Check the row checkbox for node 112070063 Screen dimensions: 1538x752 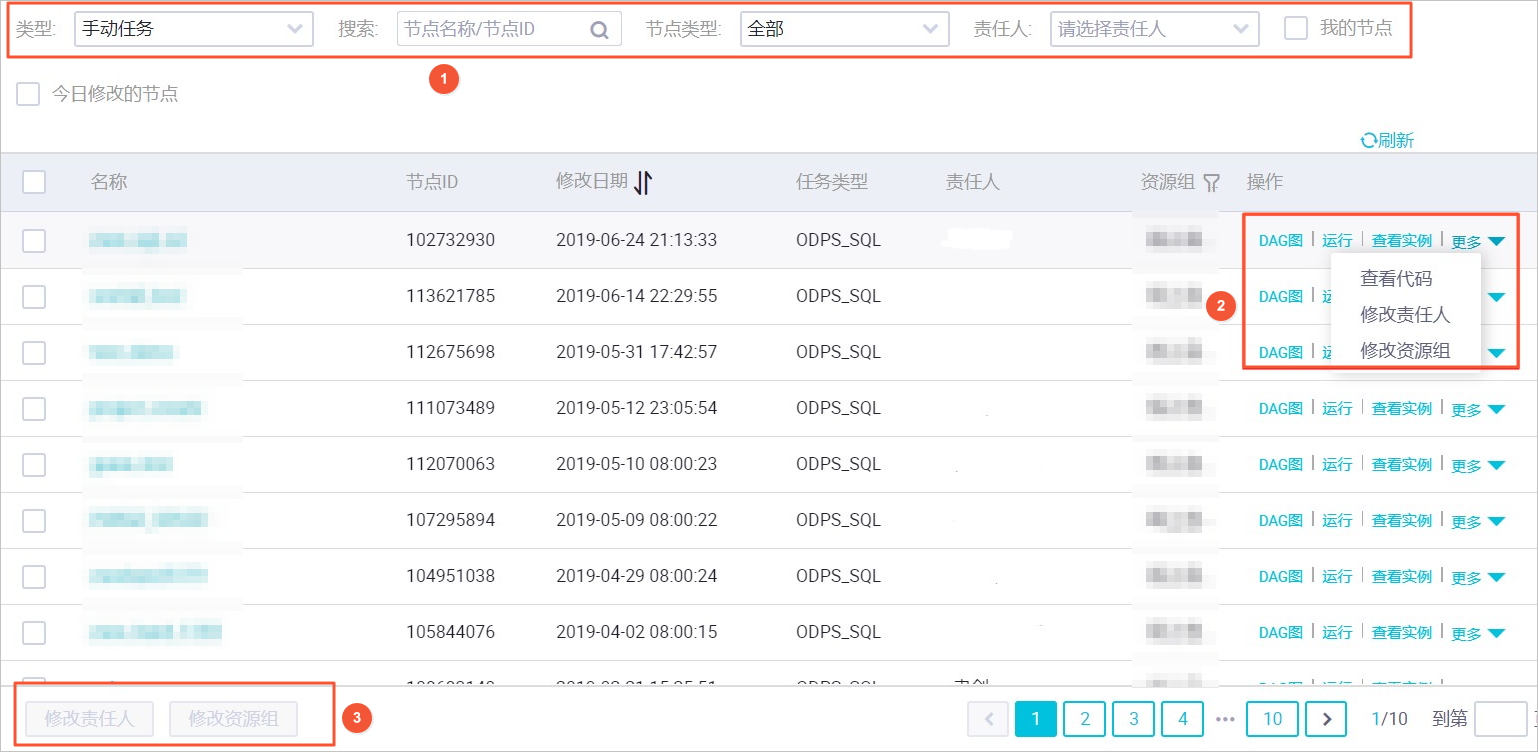click(34, 464)
